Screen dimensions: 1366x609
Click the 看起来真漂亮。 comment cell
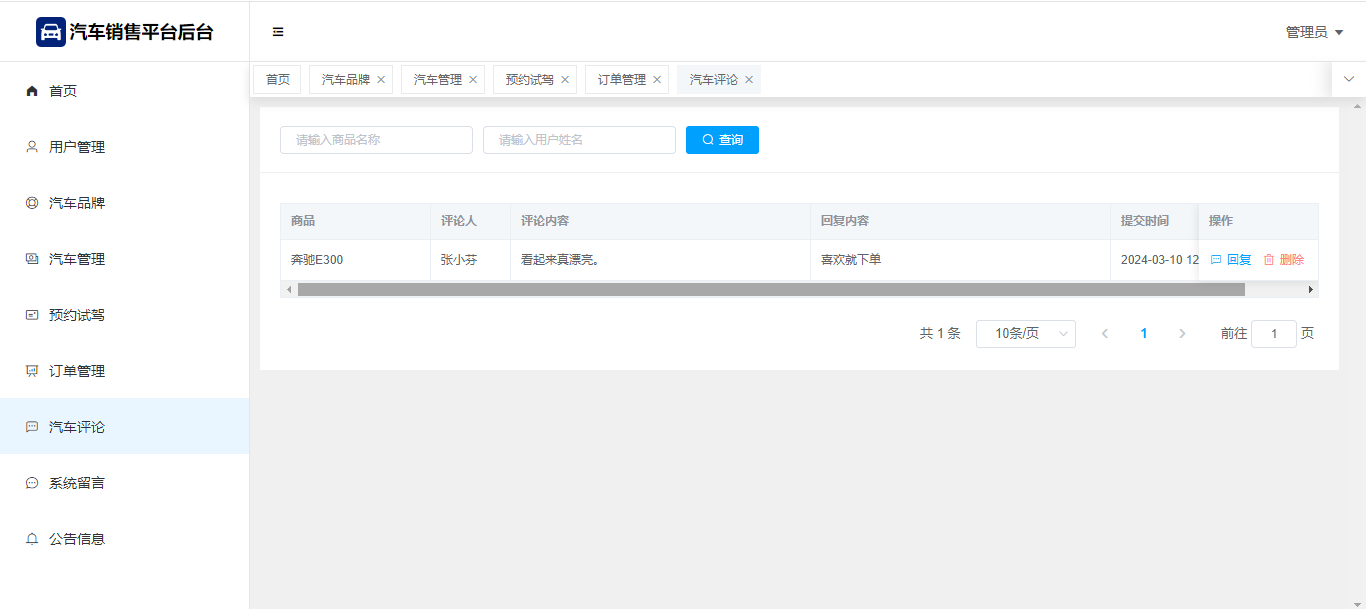pos(660,260)
